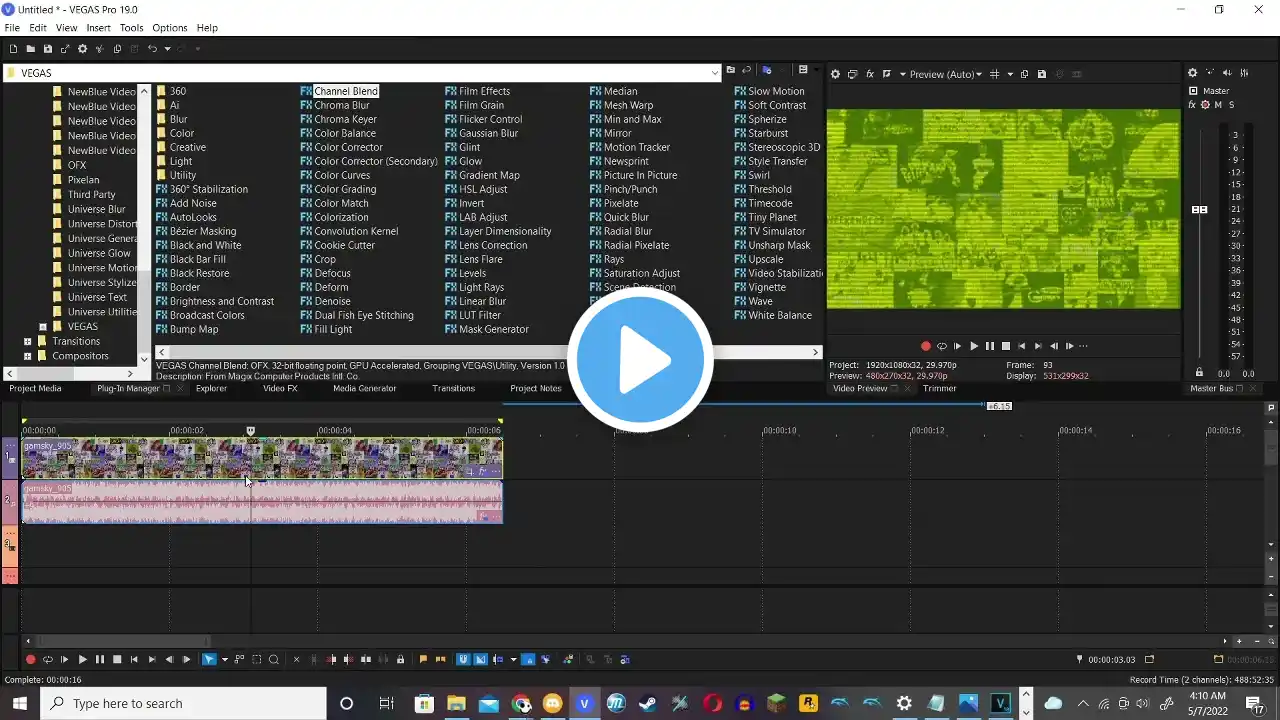1280x720 pixels.
Task: Open Project Video Properties gear above the preview
Action: (836, 74)
